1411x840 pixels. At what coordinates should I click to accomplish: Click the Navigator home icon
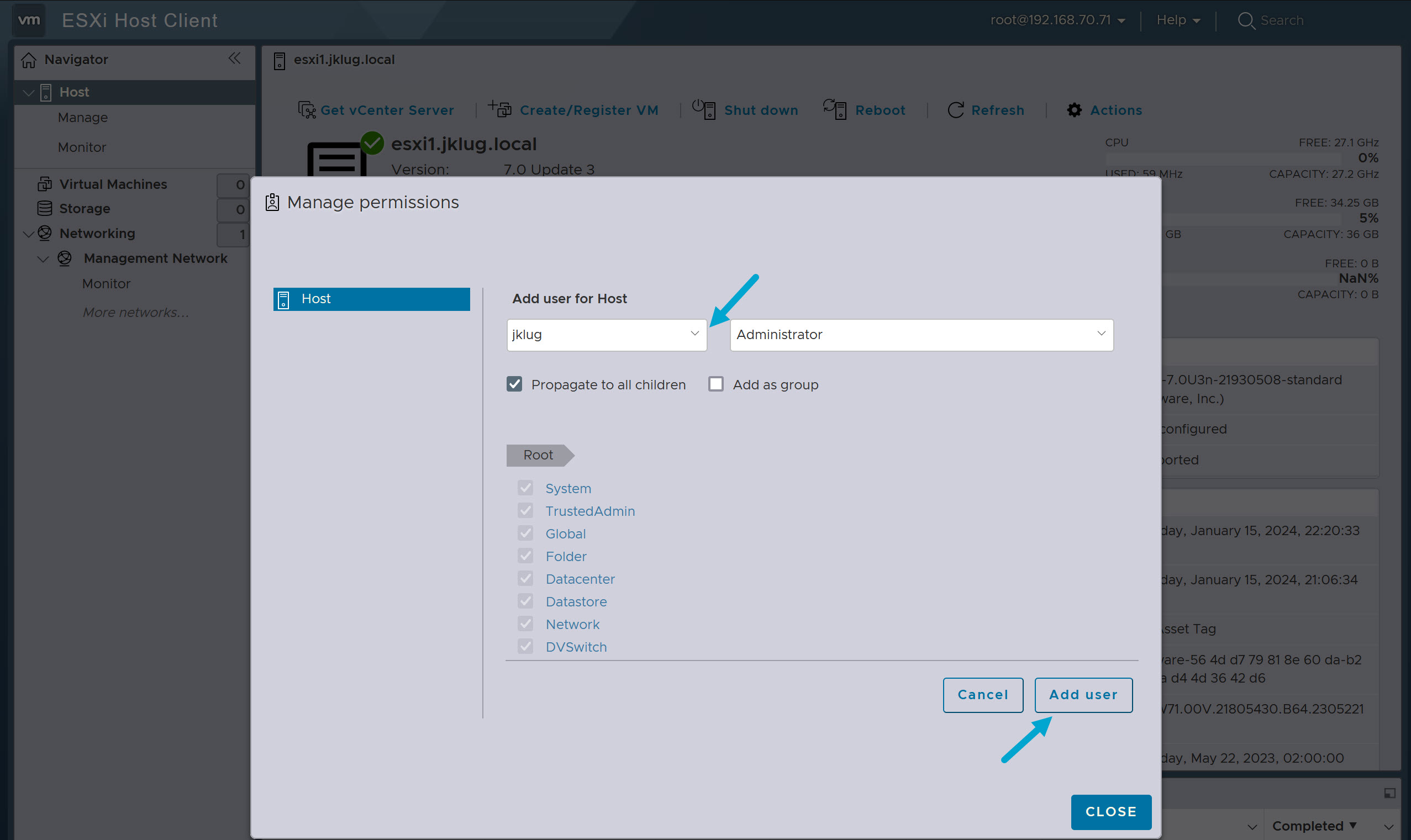click(28, 60)
